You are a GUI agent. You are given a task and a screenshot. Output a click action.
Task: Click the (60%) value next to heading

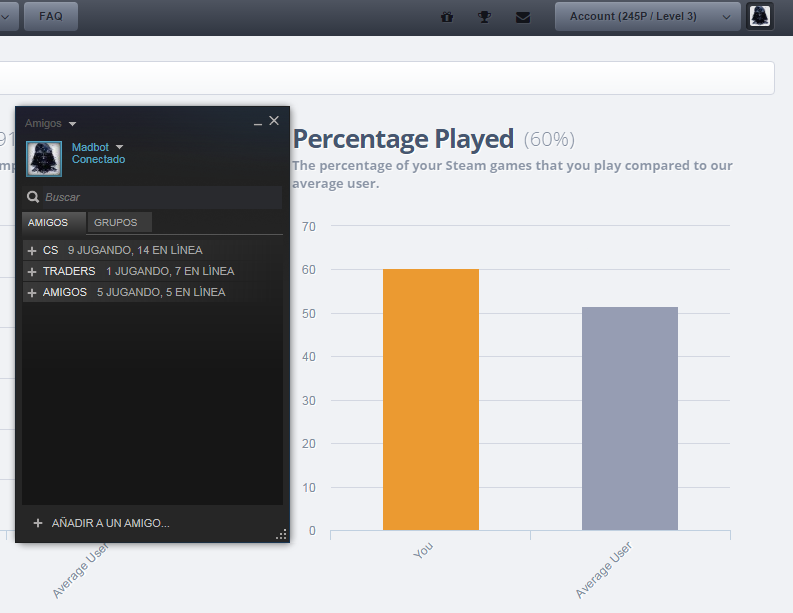549,140
